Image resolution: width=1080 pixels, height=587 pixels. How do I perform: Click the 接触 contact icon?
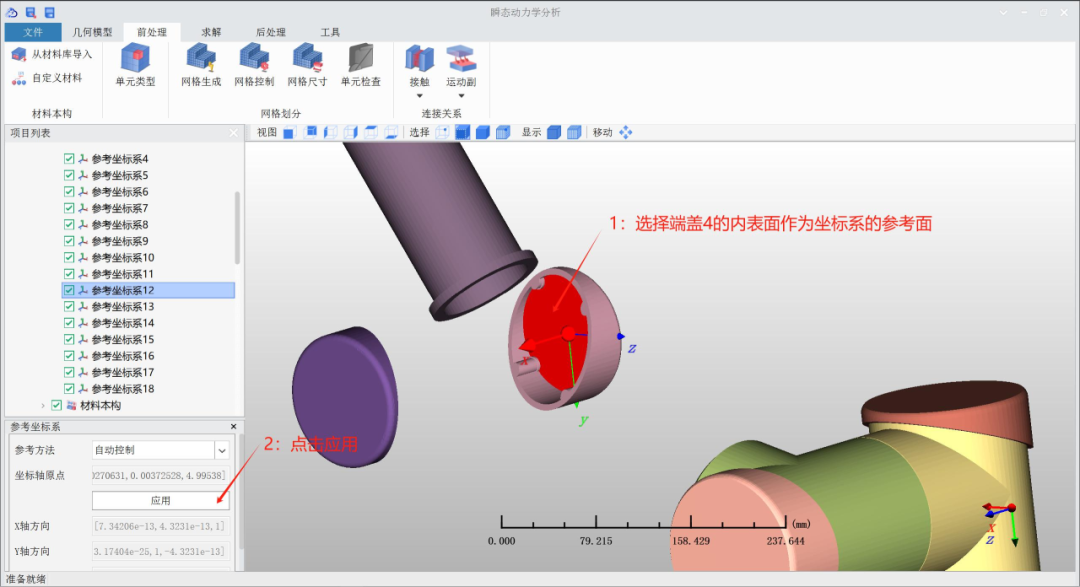(x=419, y=59)
